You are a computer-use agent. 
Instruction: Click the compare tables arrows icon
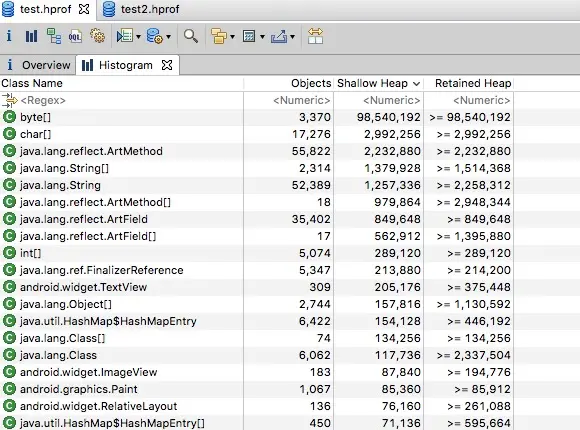coord(315,36)
